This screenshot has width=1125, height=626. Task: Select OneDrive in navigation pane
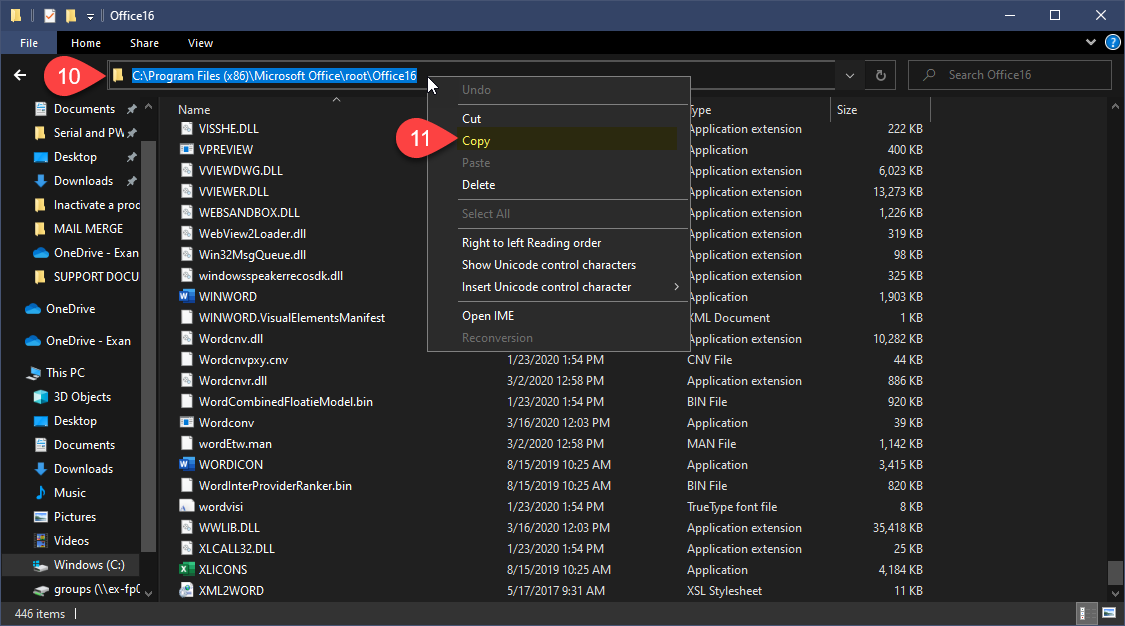point(70,309)
